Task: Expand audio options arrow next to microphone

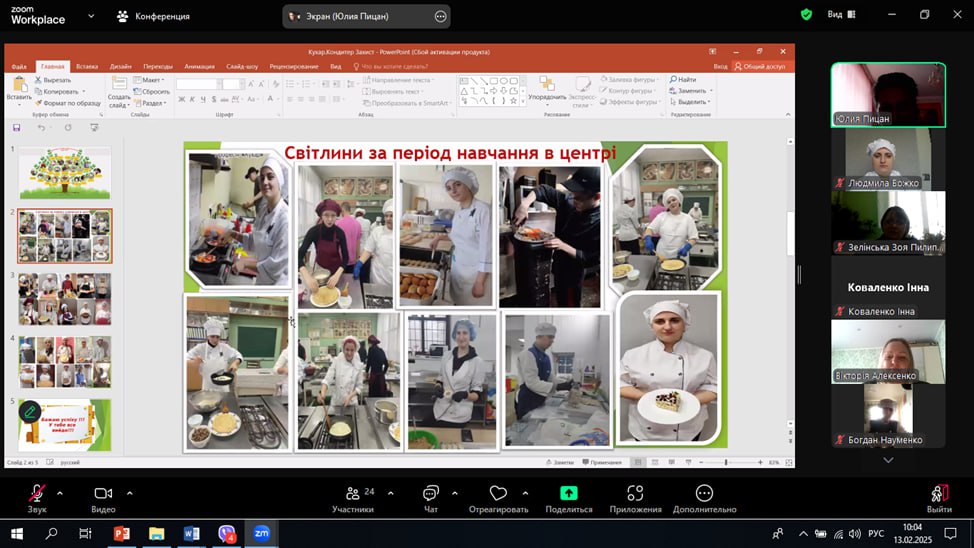Action: tap(60, 493)
